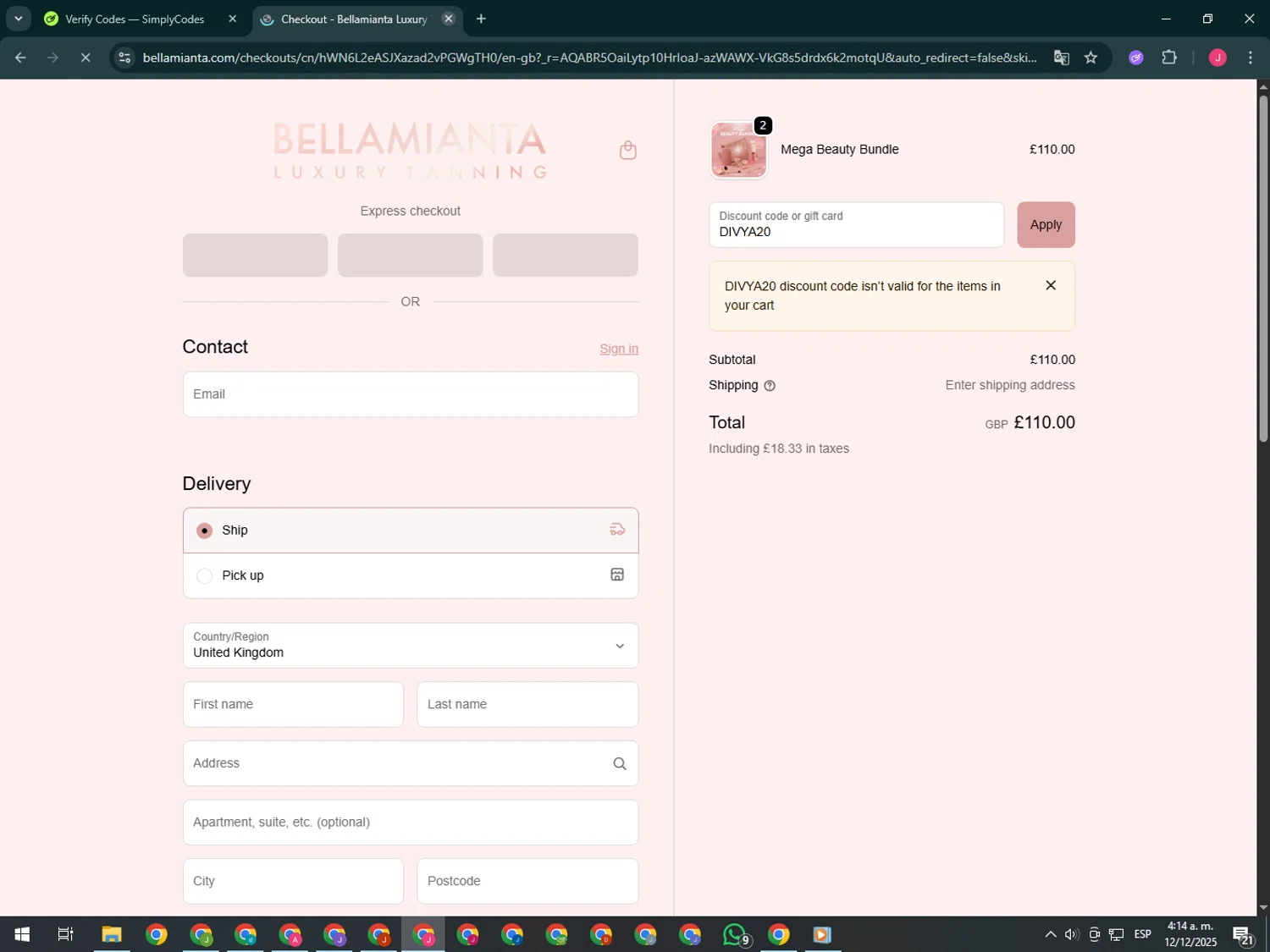Click the 'Including £18.33 in taxes' text
This screenshot has height=952, width=1270.
click(x=779, y=448)
